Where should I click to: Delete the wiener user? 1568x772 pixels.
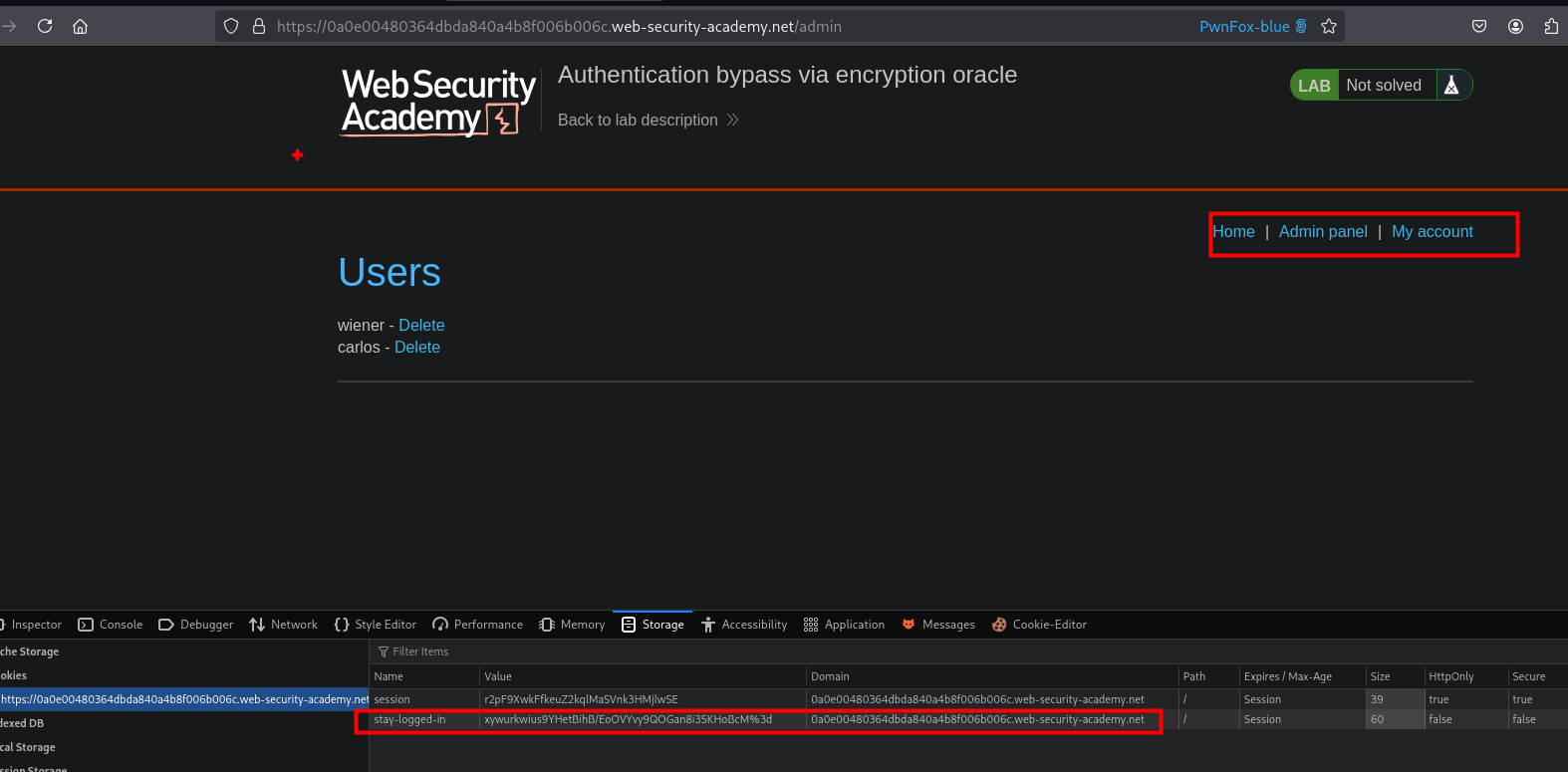(x=421, y=326)
